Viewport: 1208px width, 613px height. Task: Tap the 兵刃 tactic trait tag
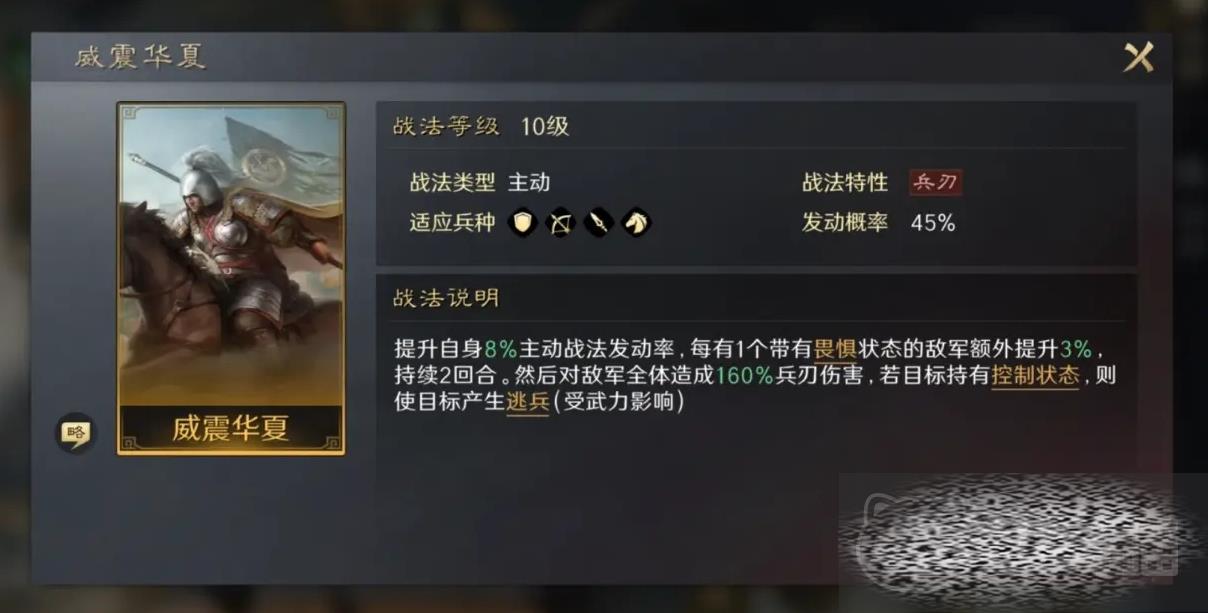[x=936, y=183]
